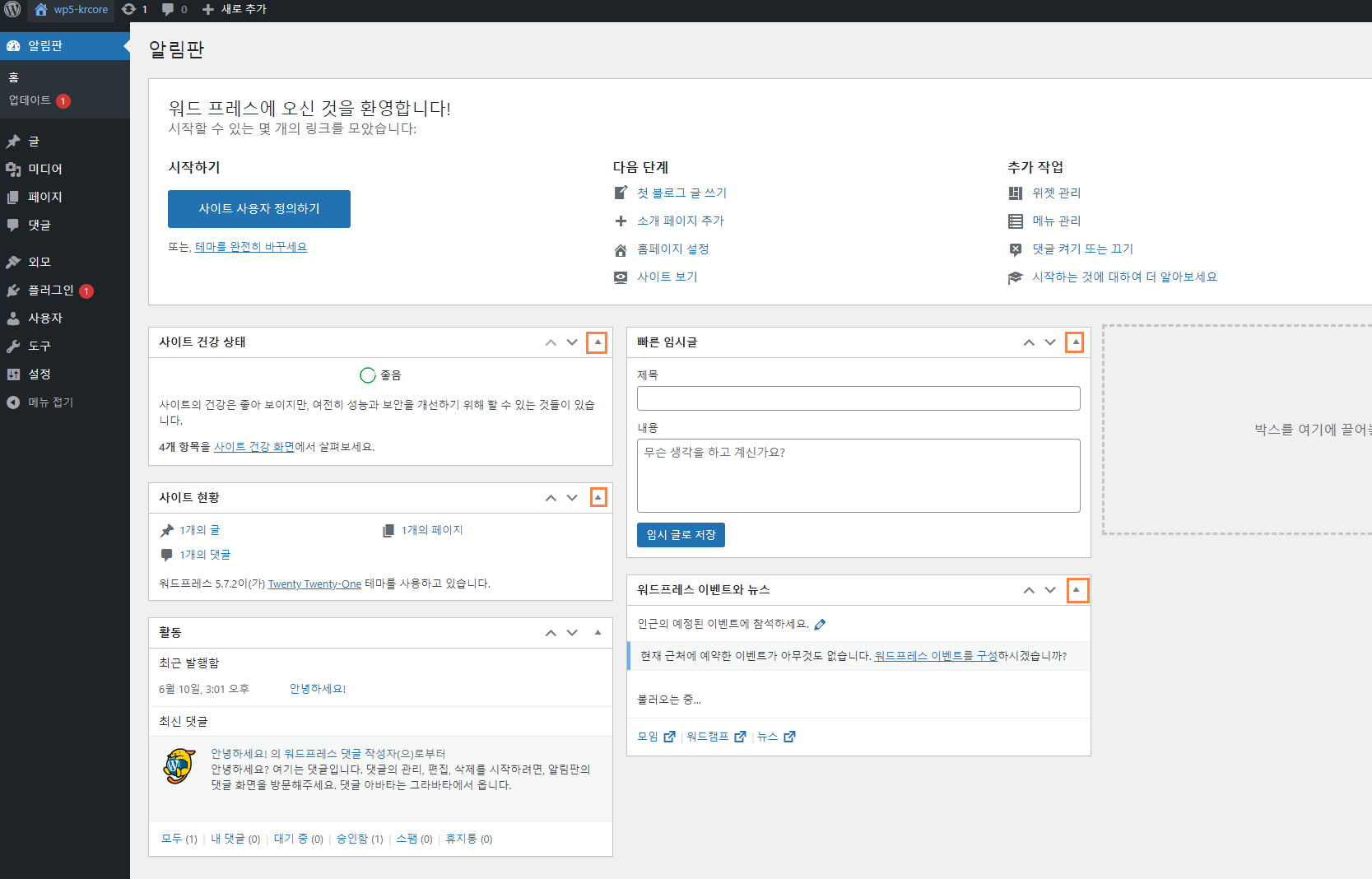Open the 글 posts menu
The width and height of the screenshot is (1372, 879).
pos(65,142)
